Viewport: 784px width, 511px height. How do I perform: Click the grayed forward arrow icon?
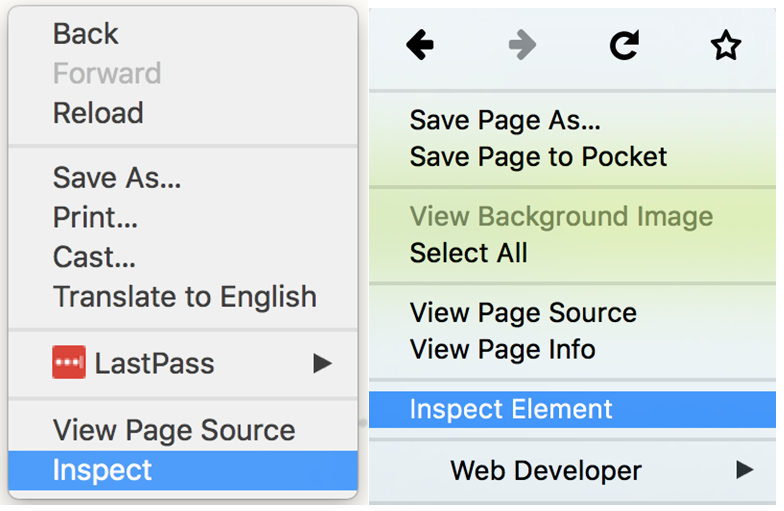tap(522, 45)
